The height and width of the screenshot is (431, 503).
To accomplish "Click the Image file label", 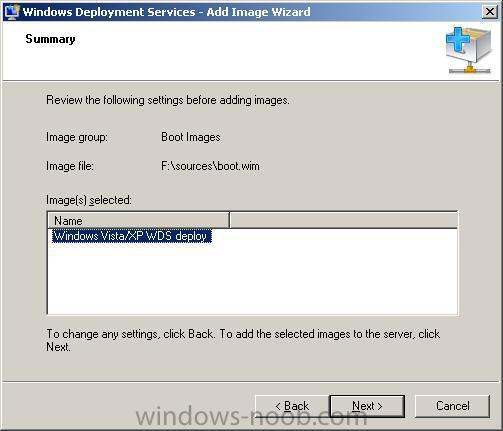I will (70, 166).
